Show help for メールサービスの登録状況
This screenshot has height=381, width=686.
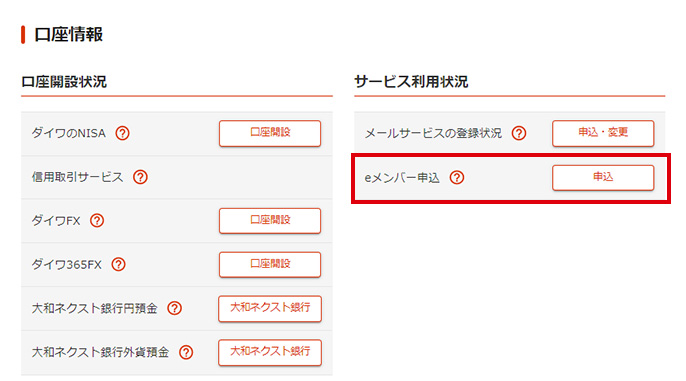[x=519, y=133]
